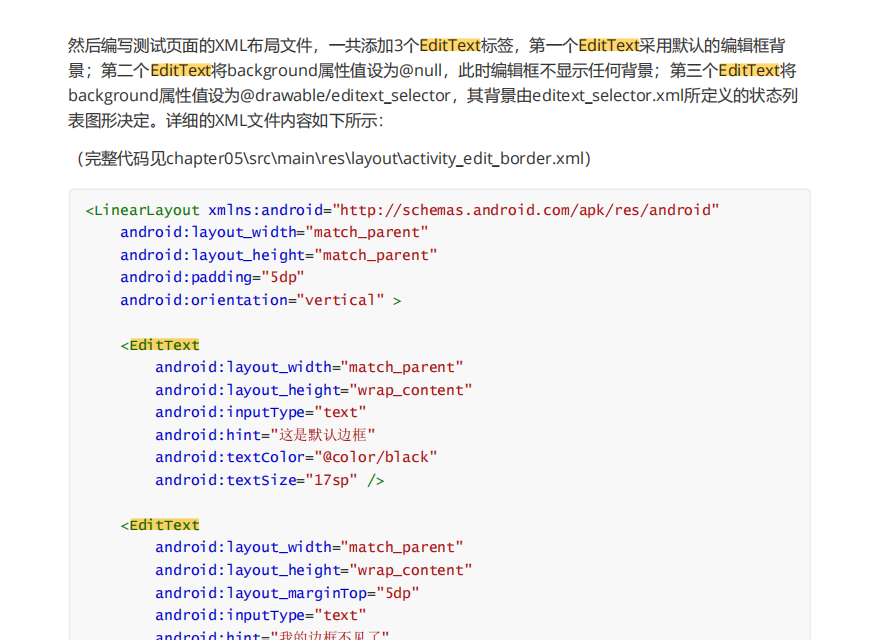Click the editext_selector.xml text in paragraph
This screenshot has width=877, height=640.
coord(608,96)
